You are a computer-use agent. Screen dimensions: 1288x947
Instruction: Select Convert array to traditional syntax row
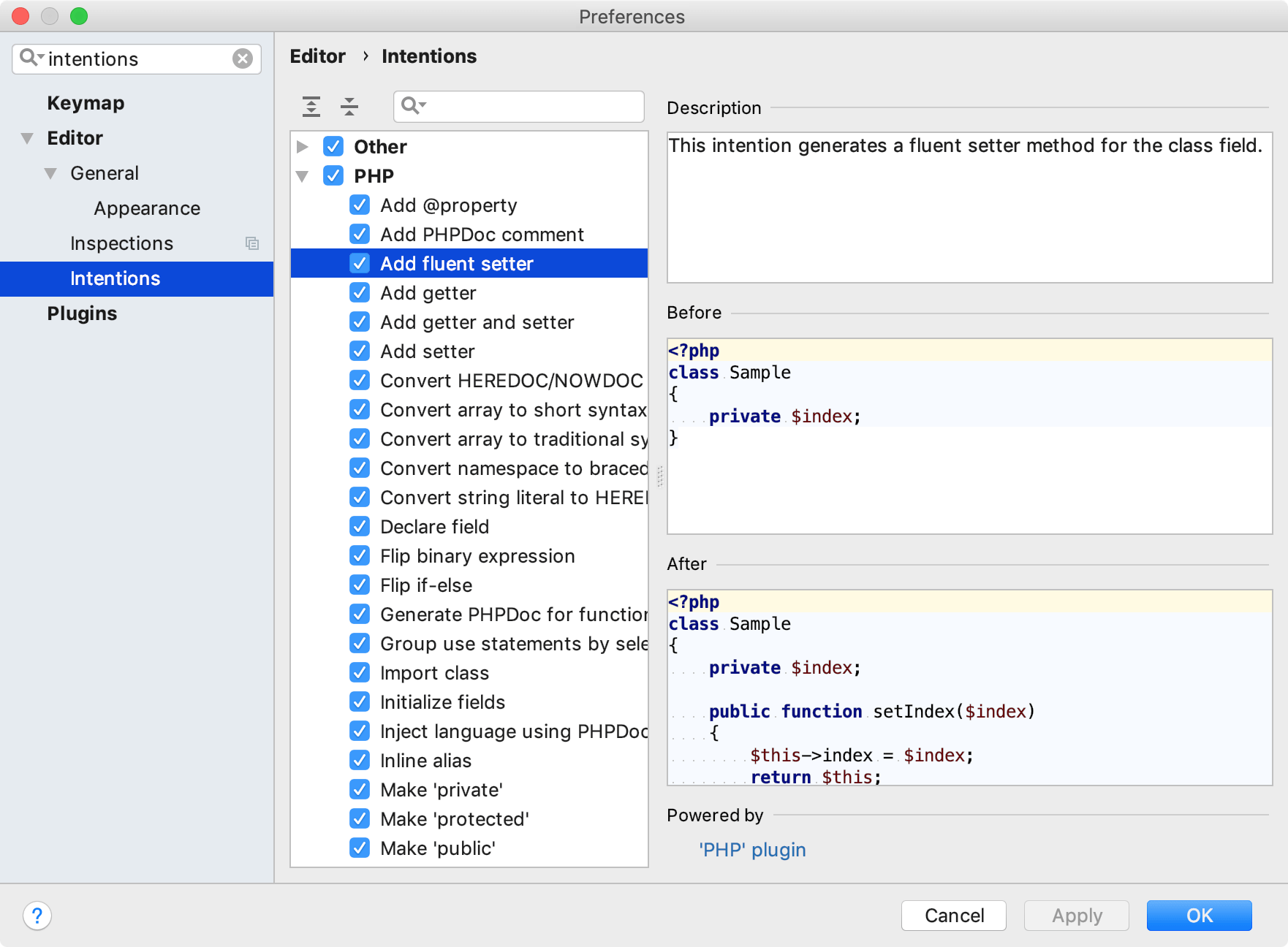[469, 438]
